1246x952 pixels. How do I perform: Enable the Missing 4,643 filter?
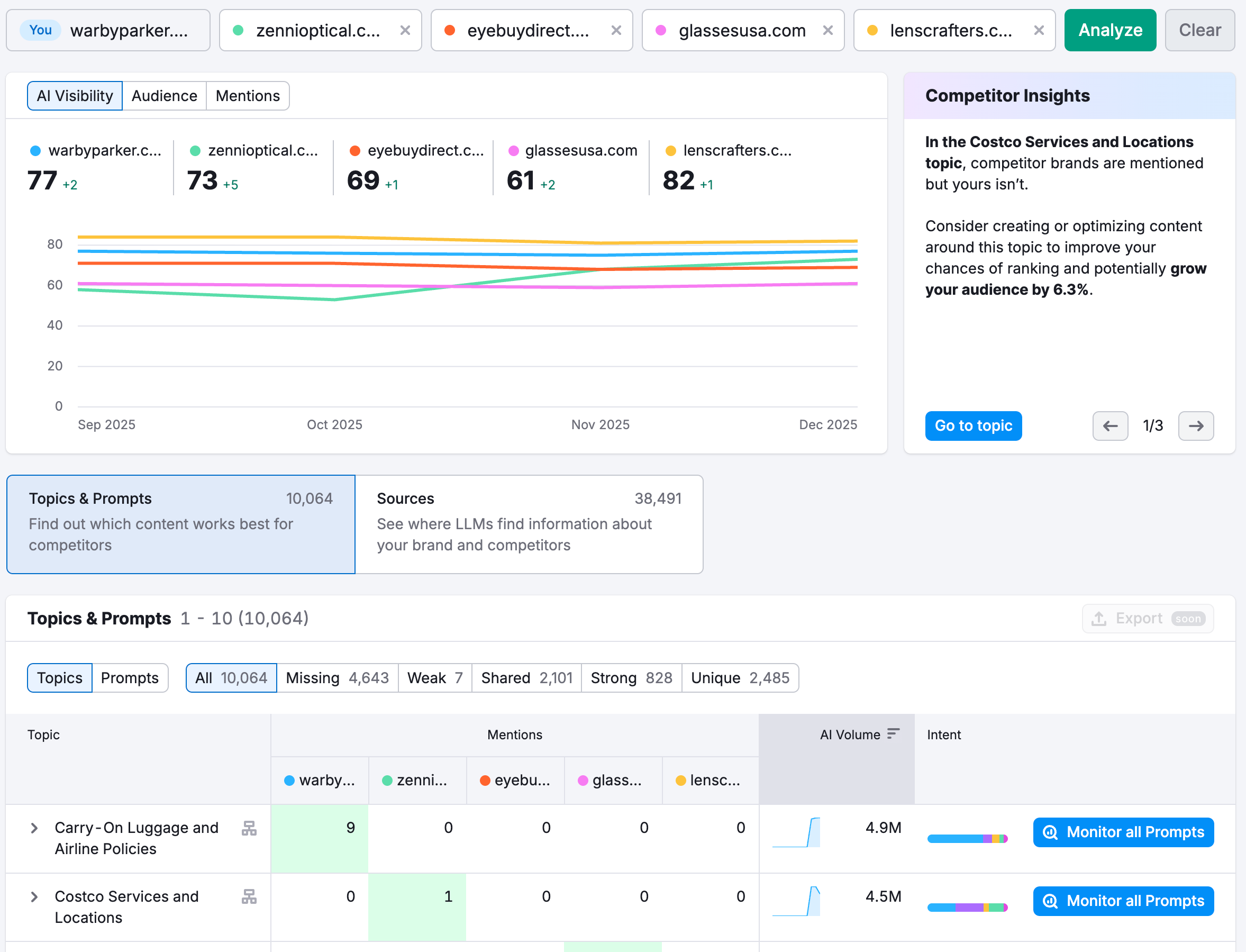click(x=338, y=678)
